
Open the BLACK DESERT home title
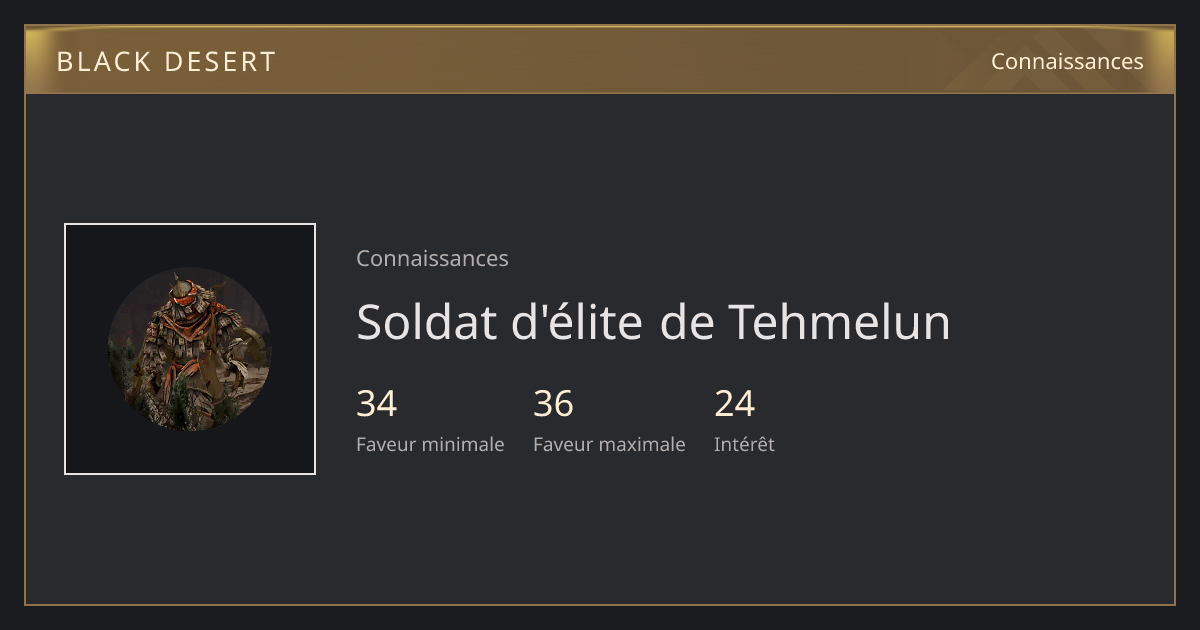click(x=166, y=62)
